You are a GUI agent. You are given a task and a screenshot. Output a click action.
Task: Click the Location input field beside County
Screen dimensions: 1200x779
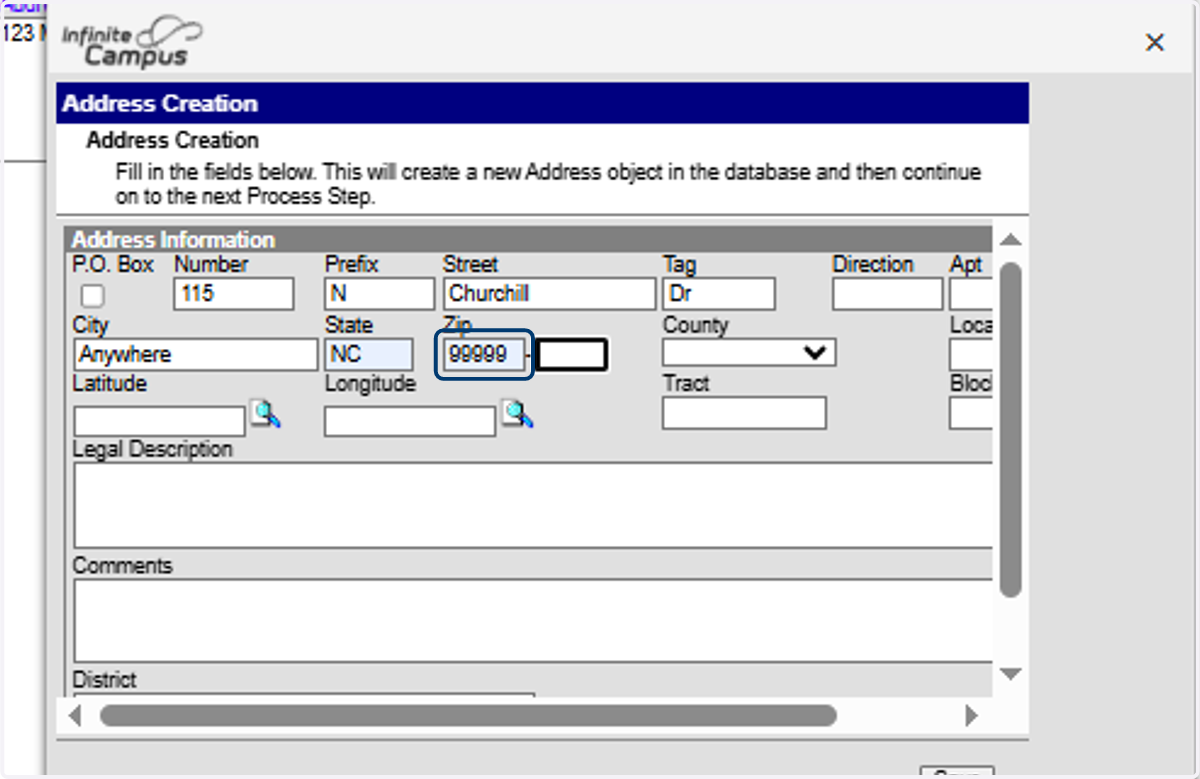click(x=971, y=355)
